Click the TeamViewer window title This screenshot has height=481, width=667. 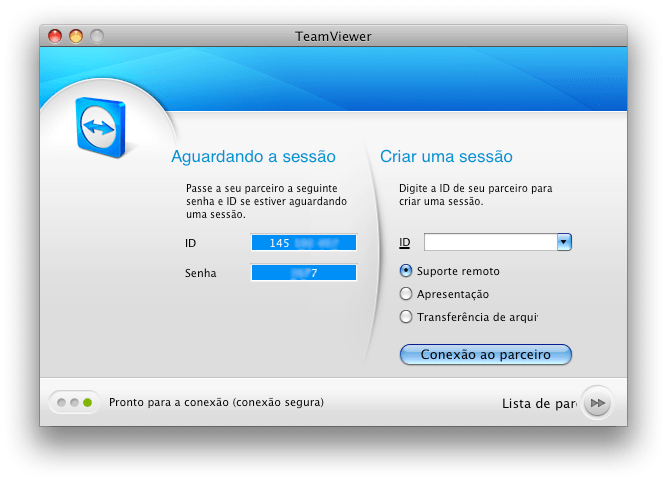click(333, 37)
